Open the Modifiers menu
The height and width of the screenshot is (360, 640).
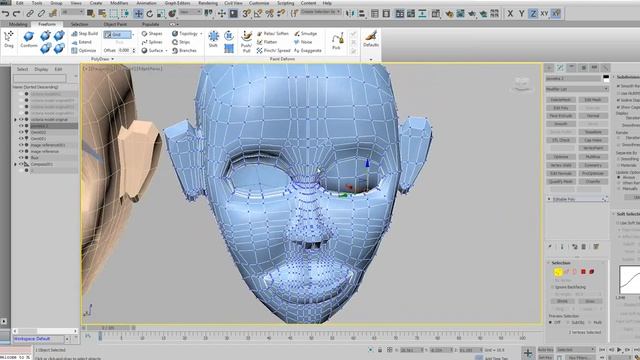[119, 3]
